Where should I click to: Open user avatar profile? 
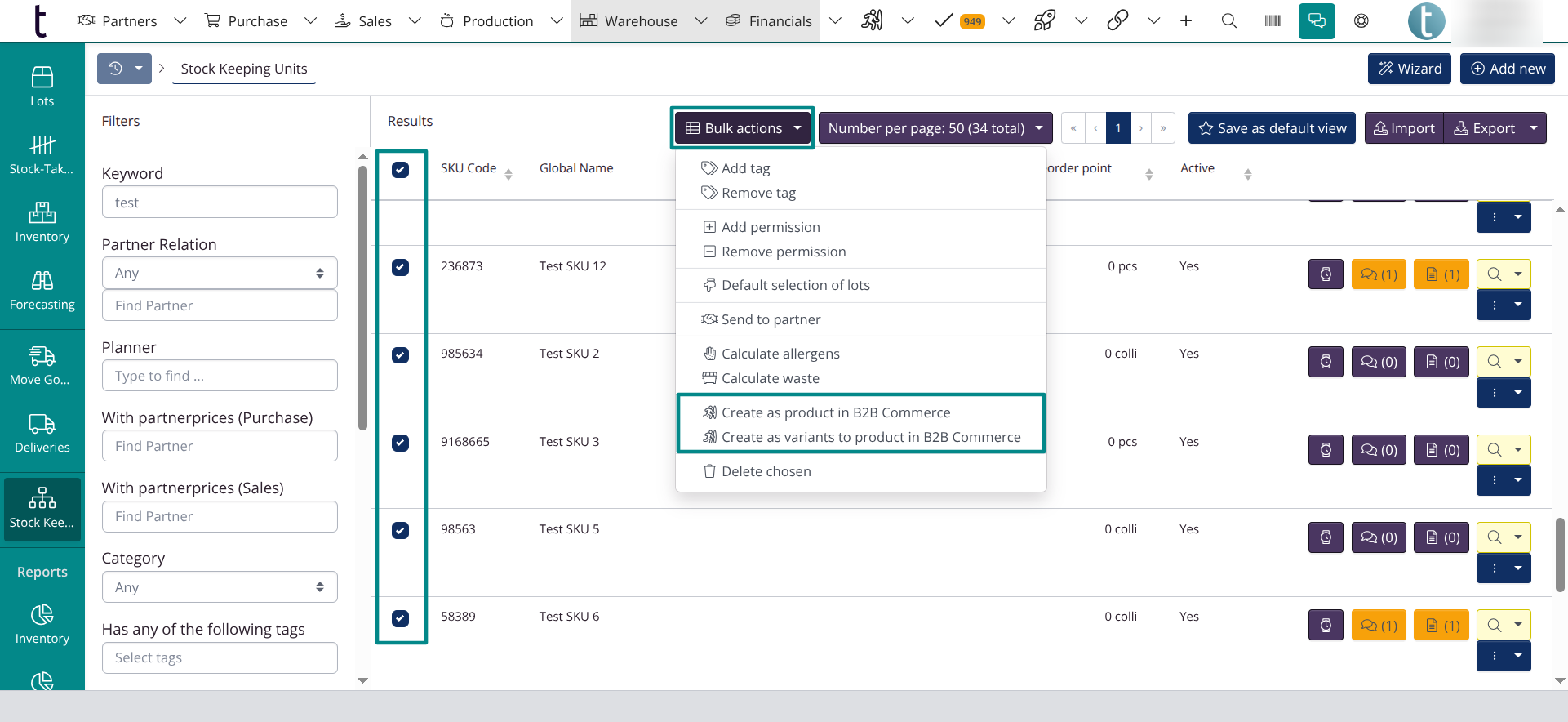pyautogui.click(x=1427, y=21)
